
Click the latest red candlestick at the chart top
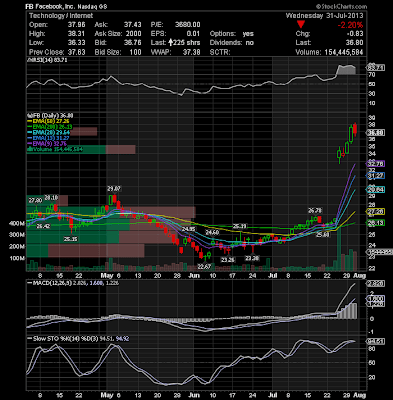pyautogui.click(x=355, y=129)
